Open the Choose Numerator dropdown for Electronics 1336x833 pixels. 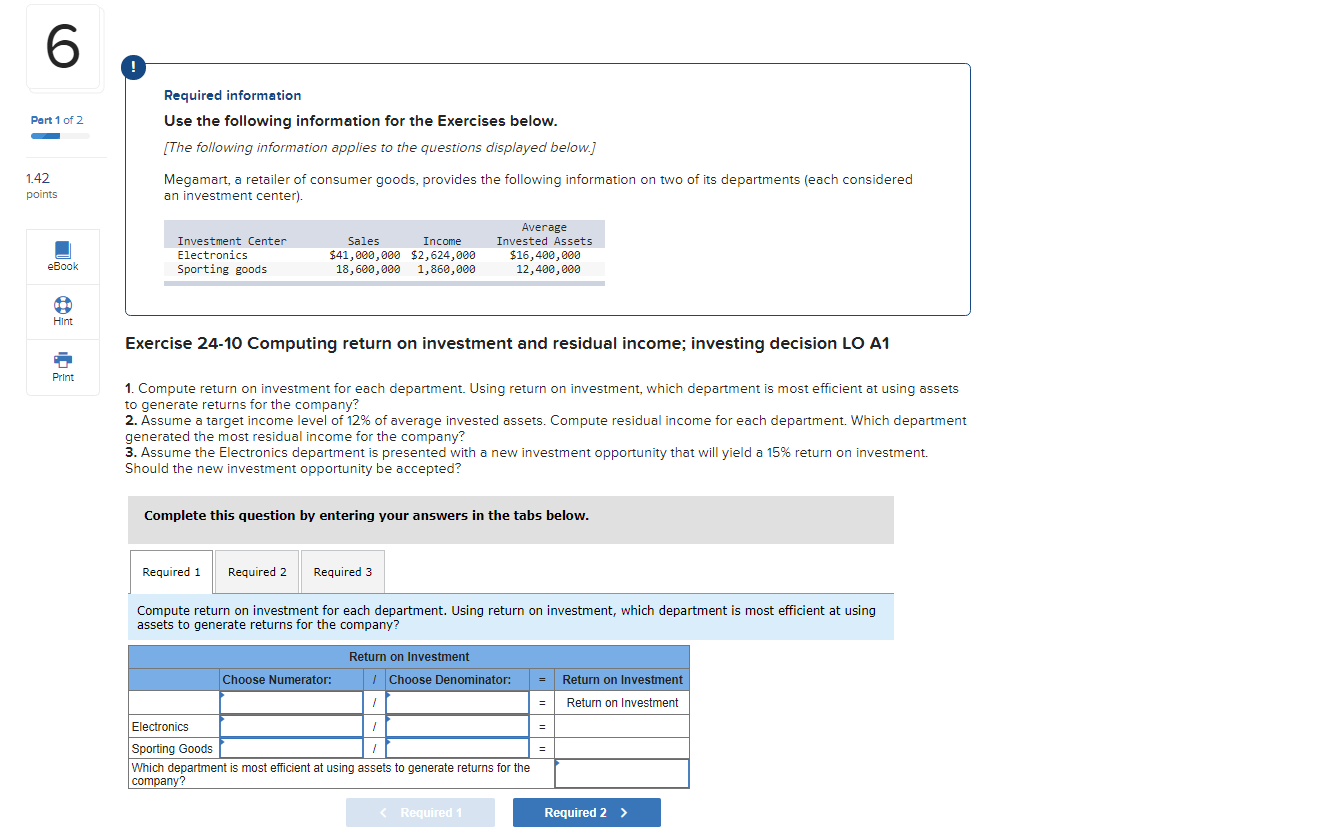click(x=291, y=726)
